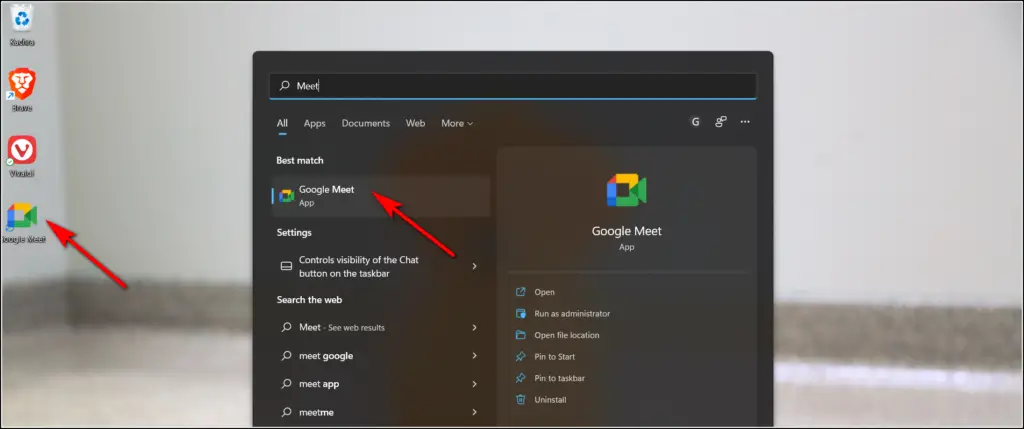Screen dimensions: 1024x429
Task: Expand the chat visibility setting chevron
Action: [x=475, y=266]
